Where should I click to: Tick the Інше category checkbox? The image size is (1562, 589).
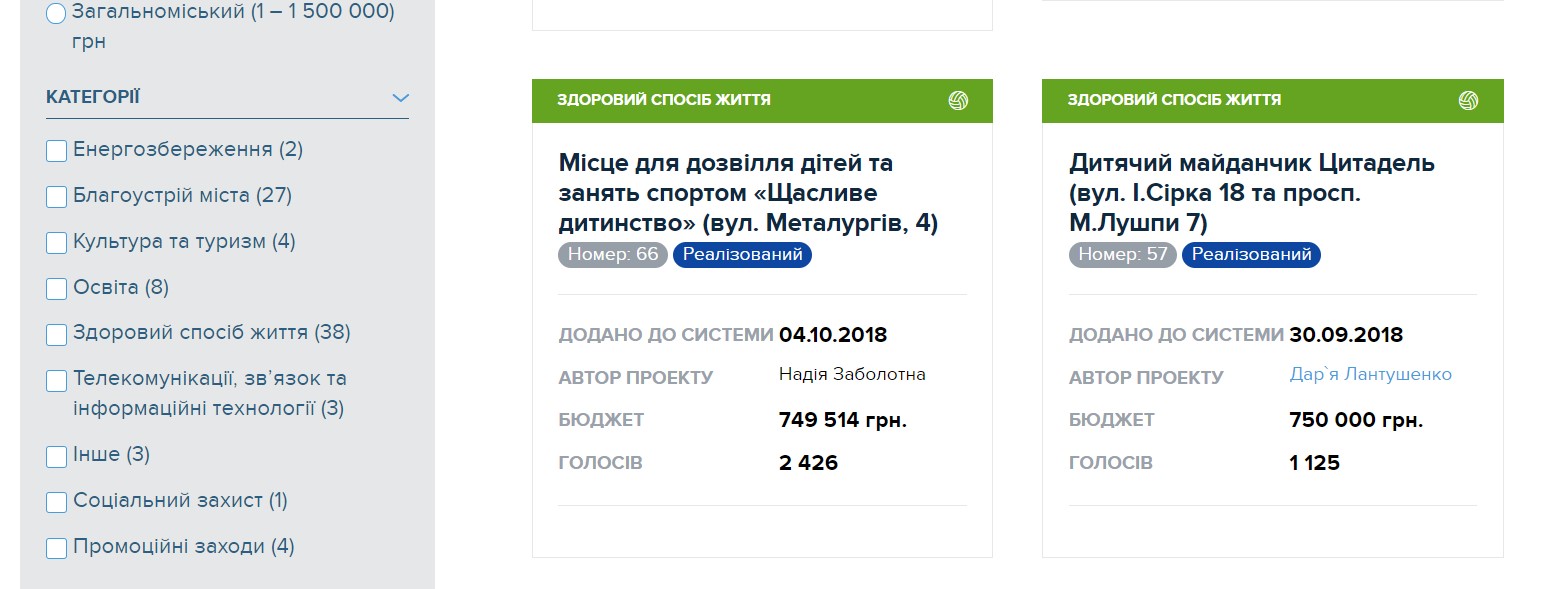57,456
